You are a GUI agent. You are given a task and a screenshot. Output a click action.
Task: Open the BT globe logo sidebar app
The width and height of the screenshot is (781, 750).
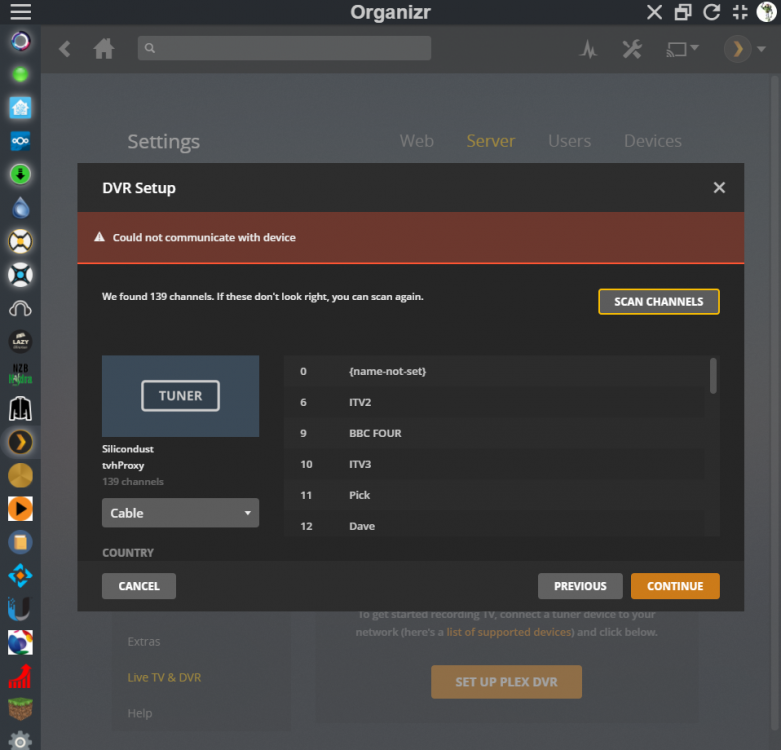[20, 642]
